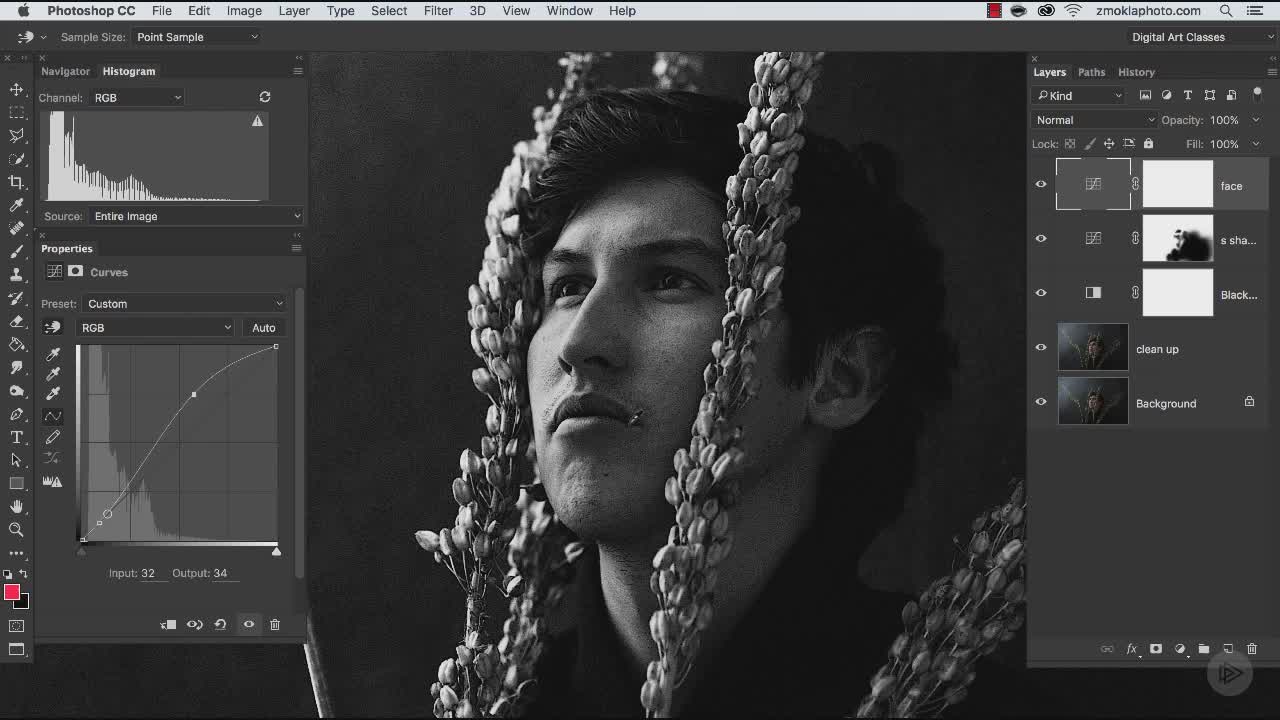
Task: Click the white point slider below curve
Action: click(x=276, y=551)
